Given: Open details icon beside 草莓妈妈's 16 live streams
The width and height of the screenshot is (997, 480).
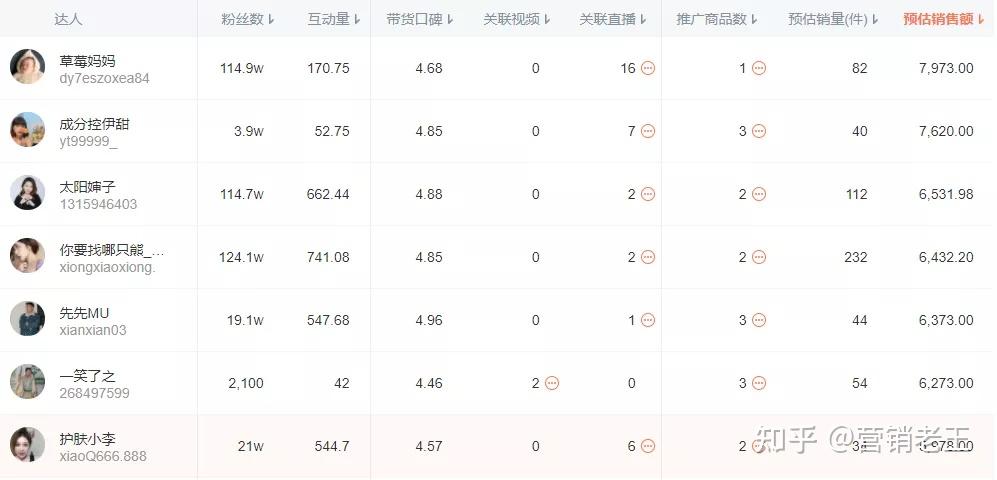Looking at the screenshot, I should pos(647,68).
